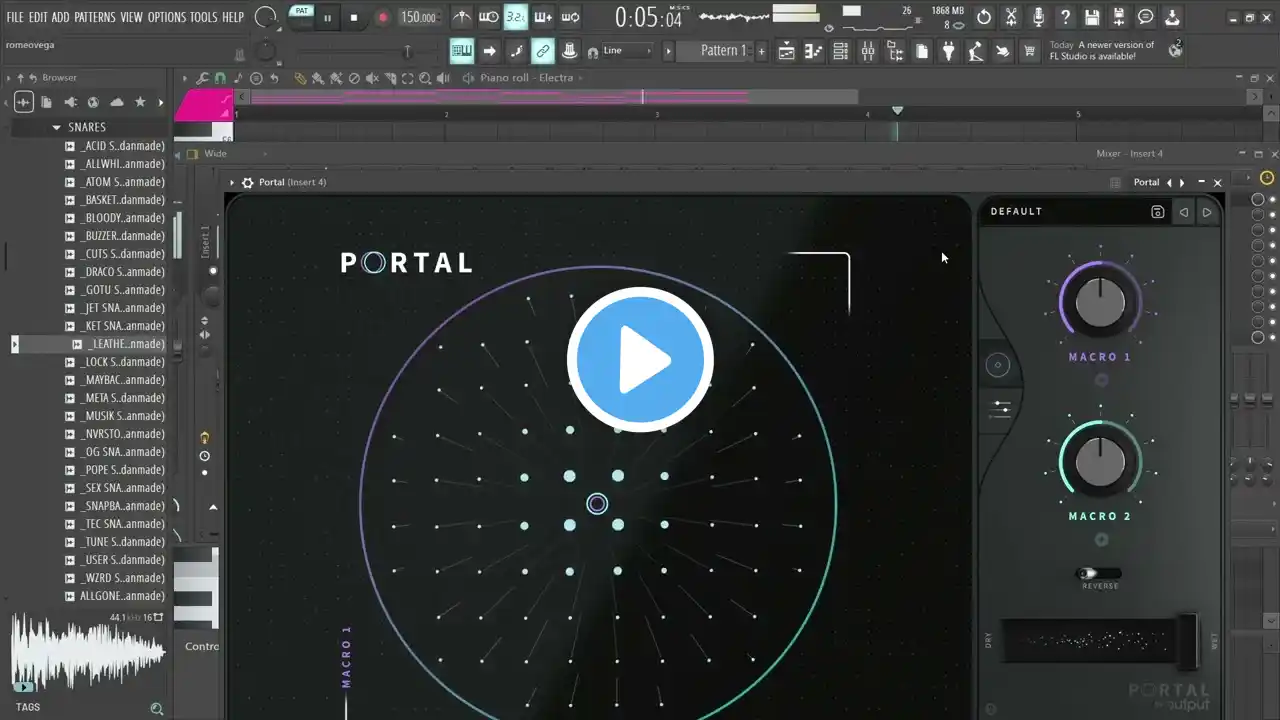Open the FILE menu

[14, 17]
